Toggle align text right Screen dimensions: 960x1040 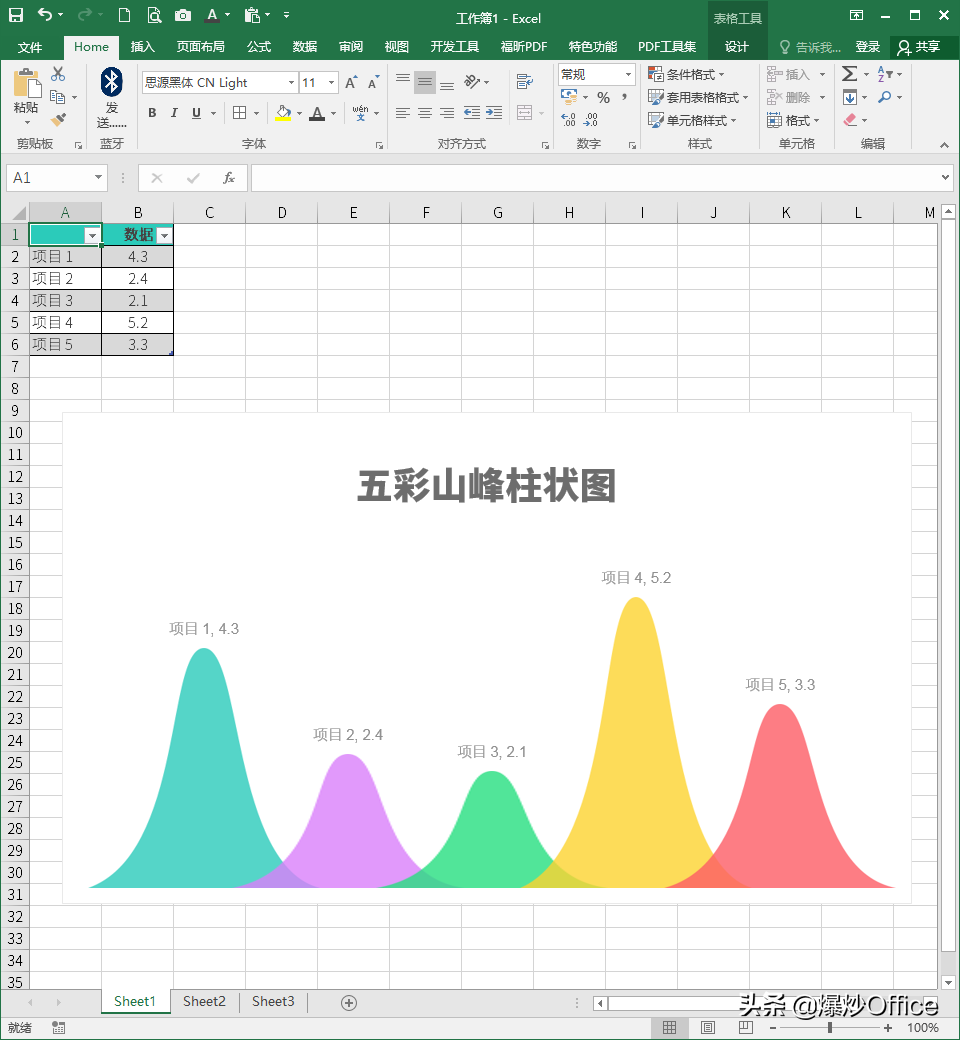click(x=447, y=113)
